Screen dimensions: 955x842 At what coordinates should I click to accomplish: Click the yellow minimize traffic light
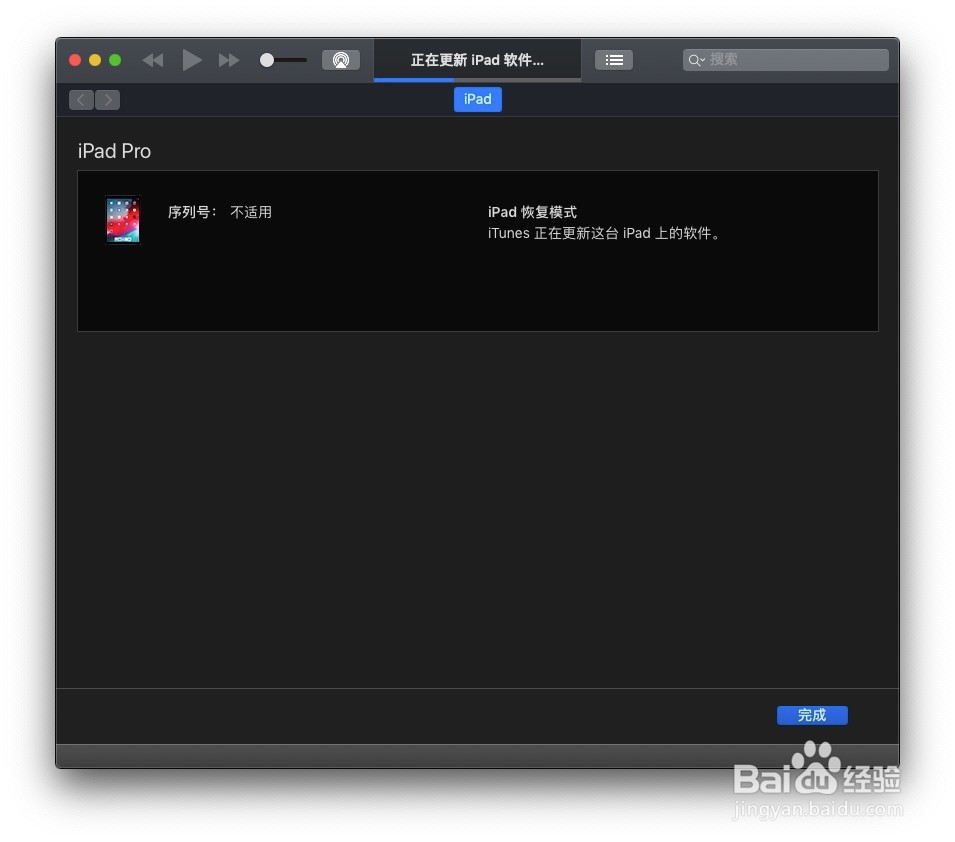[94, 60]
